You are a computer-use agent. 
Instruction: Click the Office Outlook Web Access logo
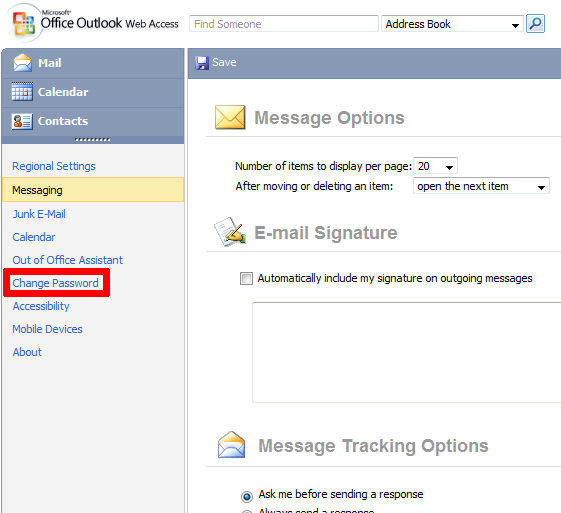95,22
